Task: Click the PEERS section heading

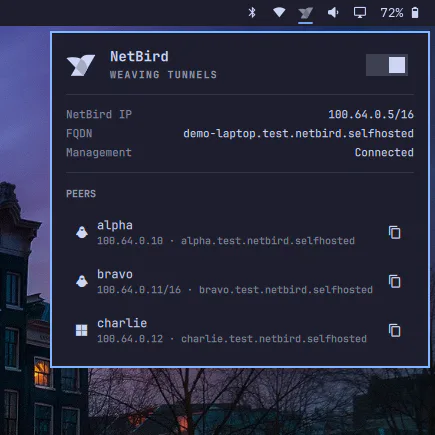Action: [81, 194]
